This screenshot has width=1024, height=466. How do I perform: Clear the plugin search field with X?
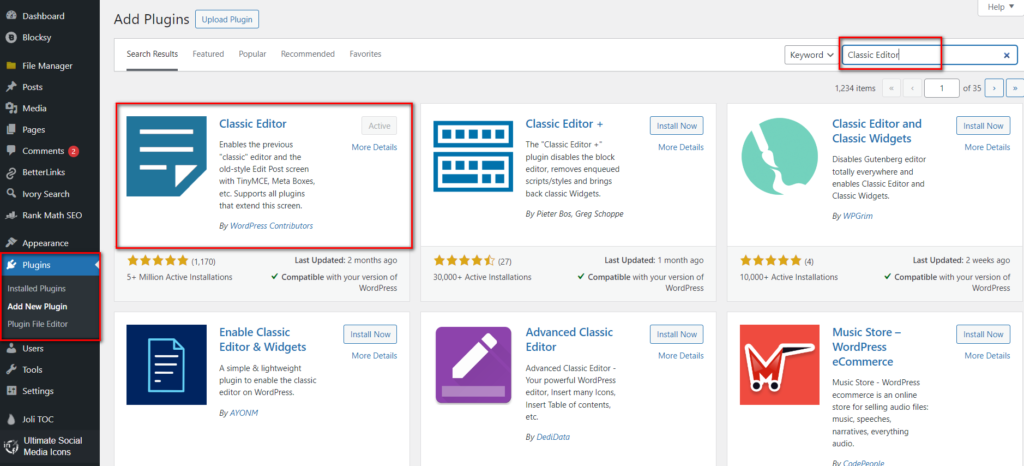[1006, 55]
